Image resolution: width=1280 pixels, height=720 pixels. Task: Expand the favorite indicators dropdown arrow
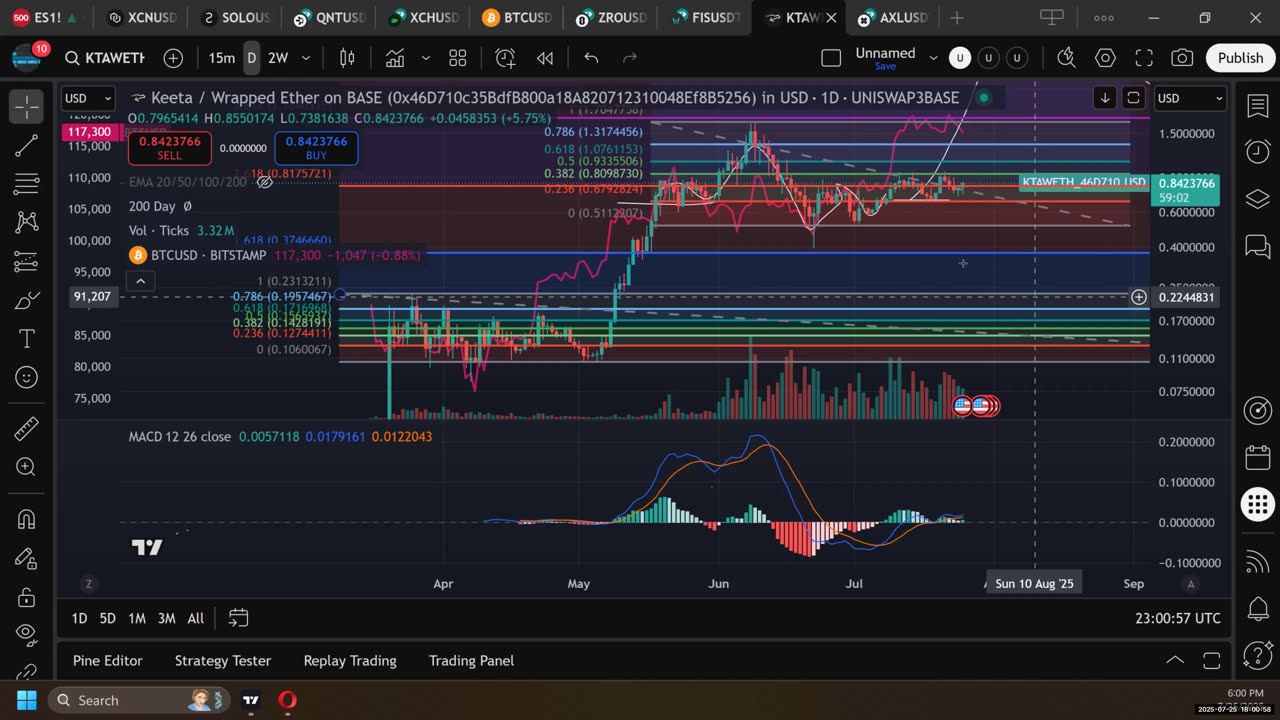coord(426,58)
